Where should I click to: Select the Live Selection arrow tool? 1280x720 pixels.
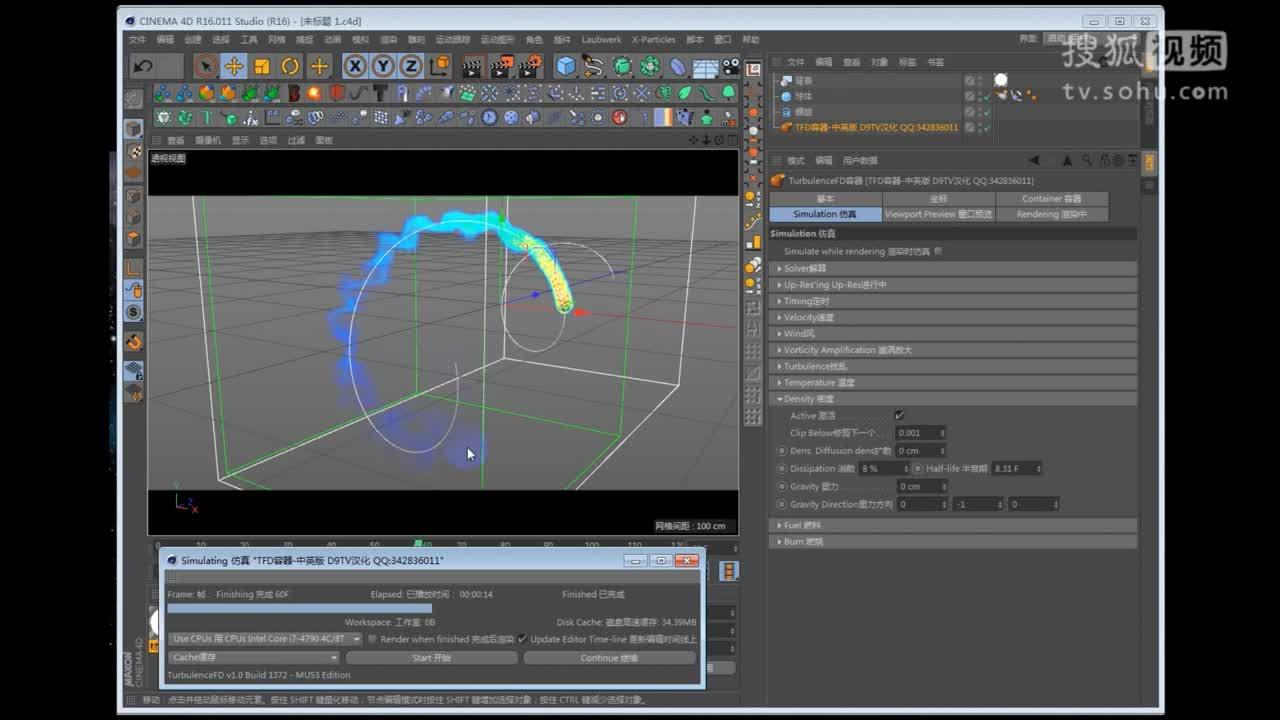pyautogui.click(x=206, y=66)
